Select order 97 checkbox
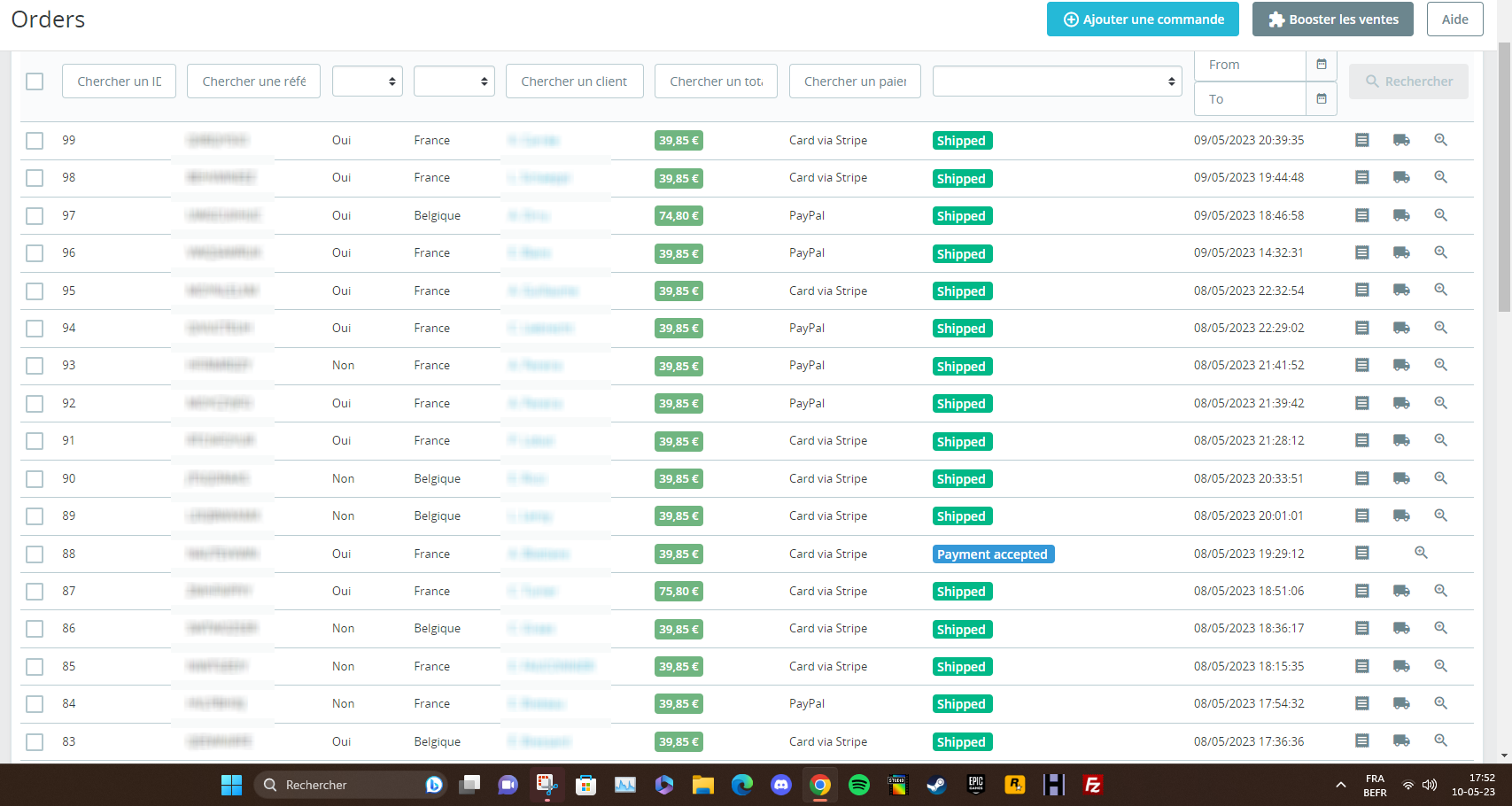The image size is (1512, 806). tap(35, 216)
